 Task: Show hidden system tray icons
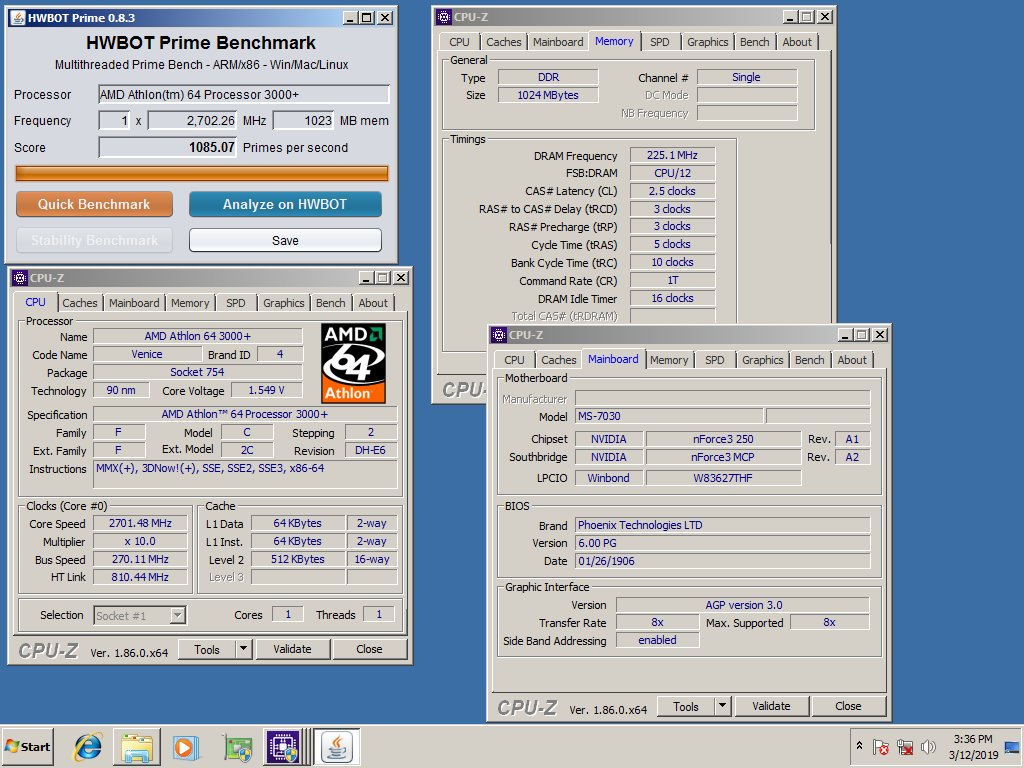(859, 746)
